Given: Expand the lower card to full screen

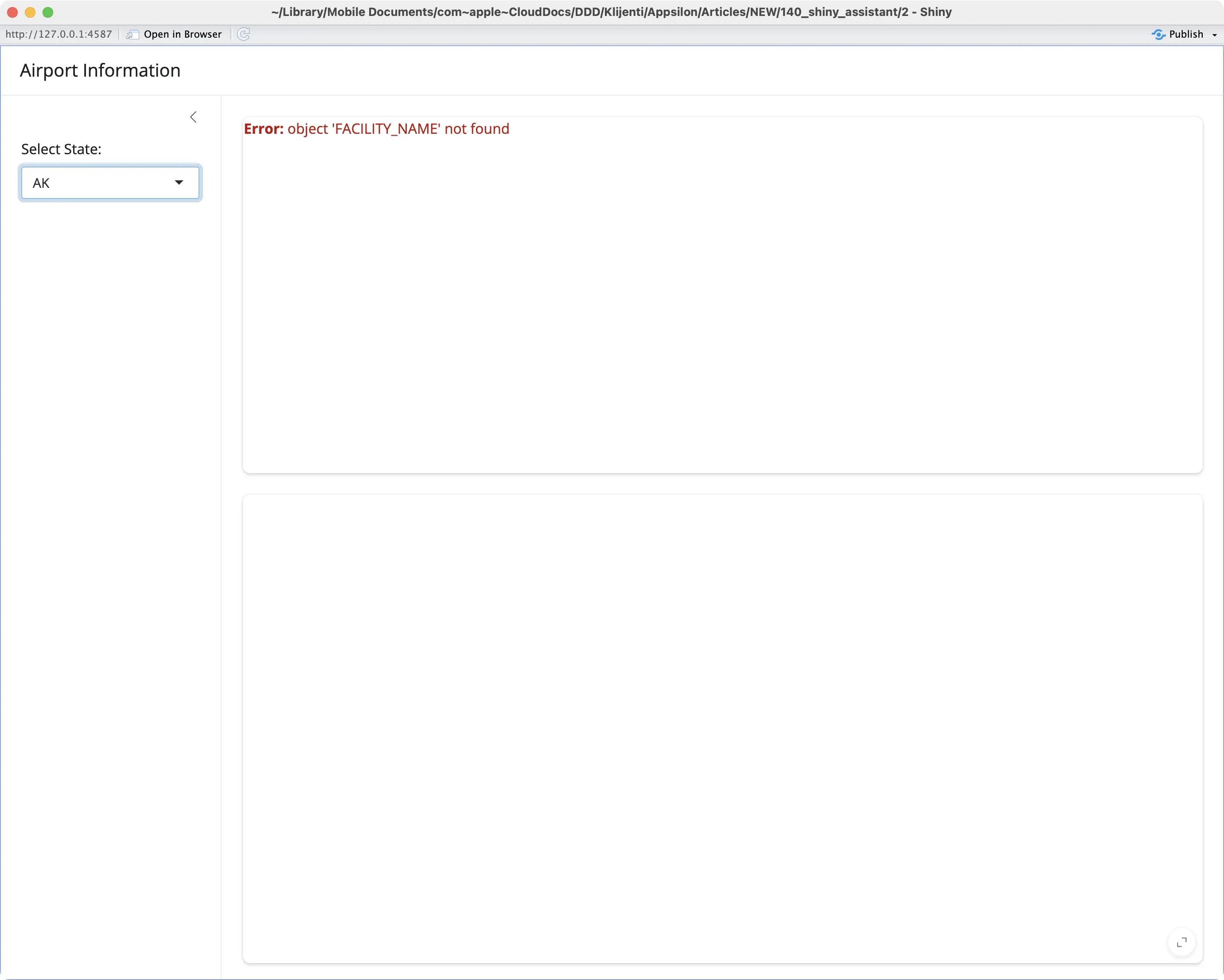Looking at the screenshot, I should tap(1181, 942).
